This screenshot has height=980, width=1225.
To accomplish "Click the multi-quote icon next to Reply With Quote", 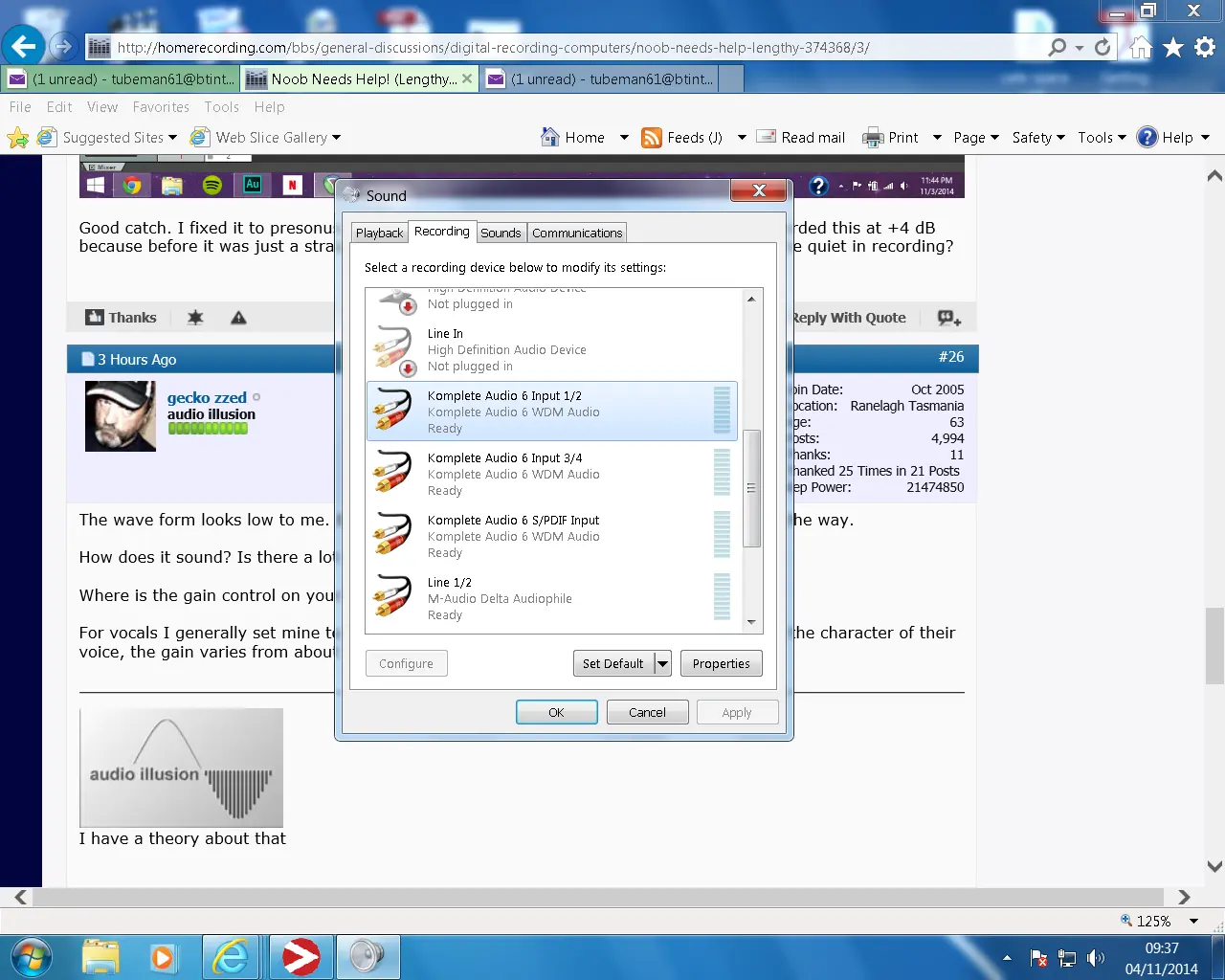I will tap(949, 318).
